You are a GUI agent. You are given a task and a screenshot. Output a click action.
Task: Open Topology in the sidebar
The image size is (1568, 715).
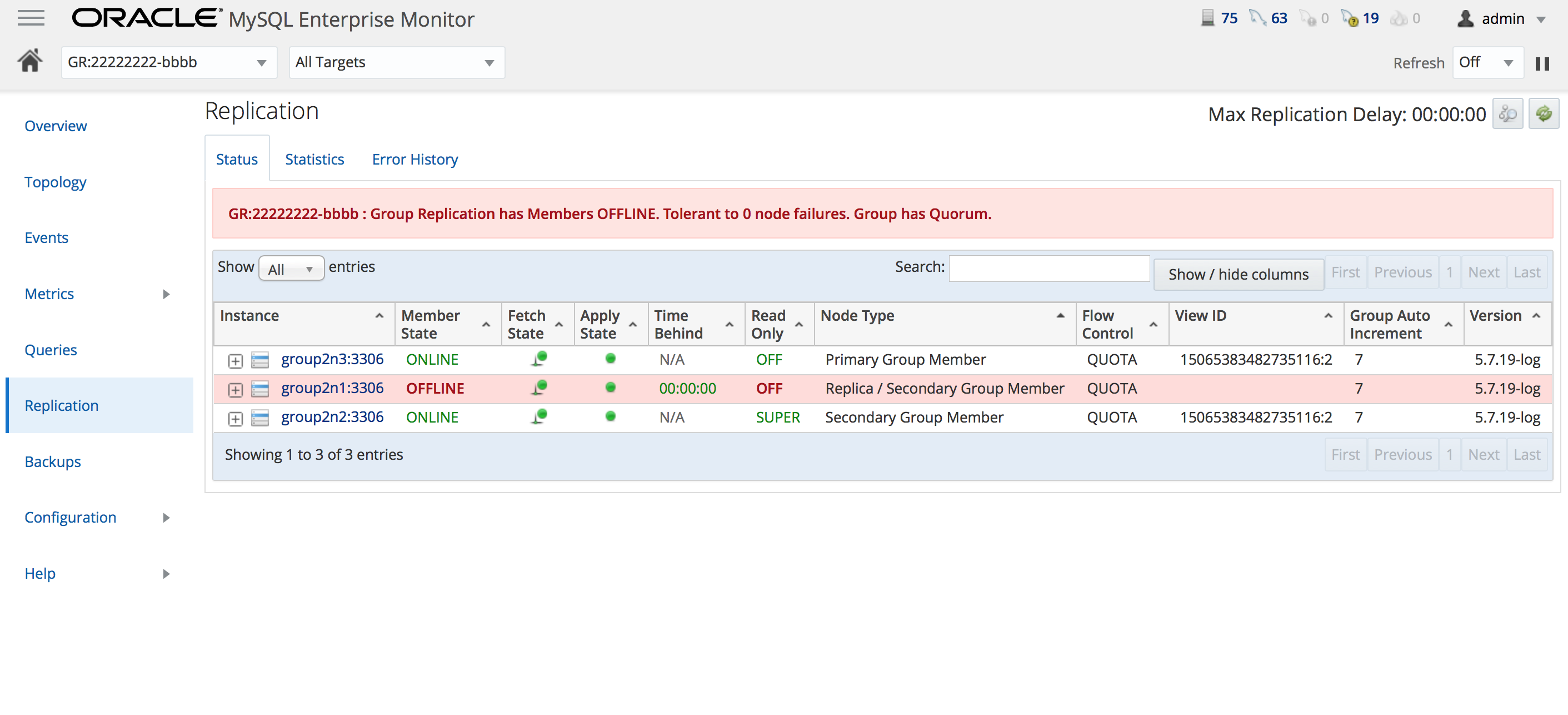[x=56, y=182]
